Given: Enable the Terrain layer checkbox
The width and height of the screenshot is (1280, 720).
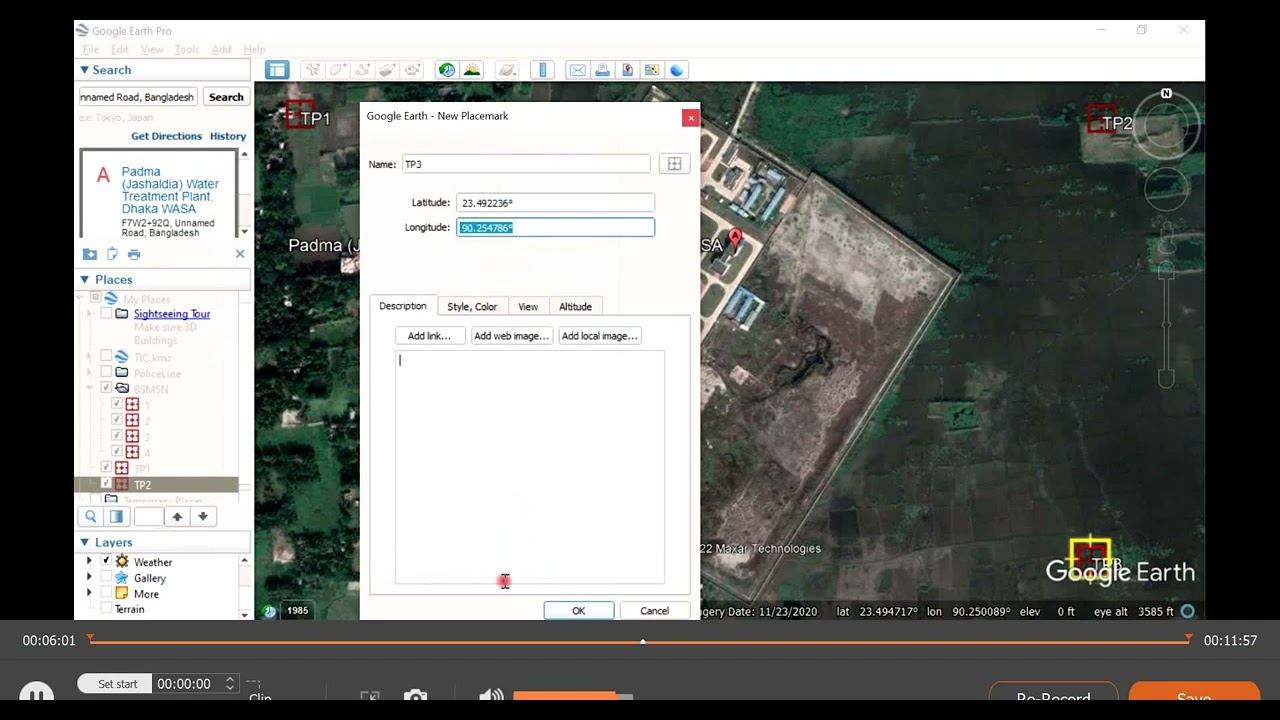Looking at the screenshot, I should 106,609.
